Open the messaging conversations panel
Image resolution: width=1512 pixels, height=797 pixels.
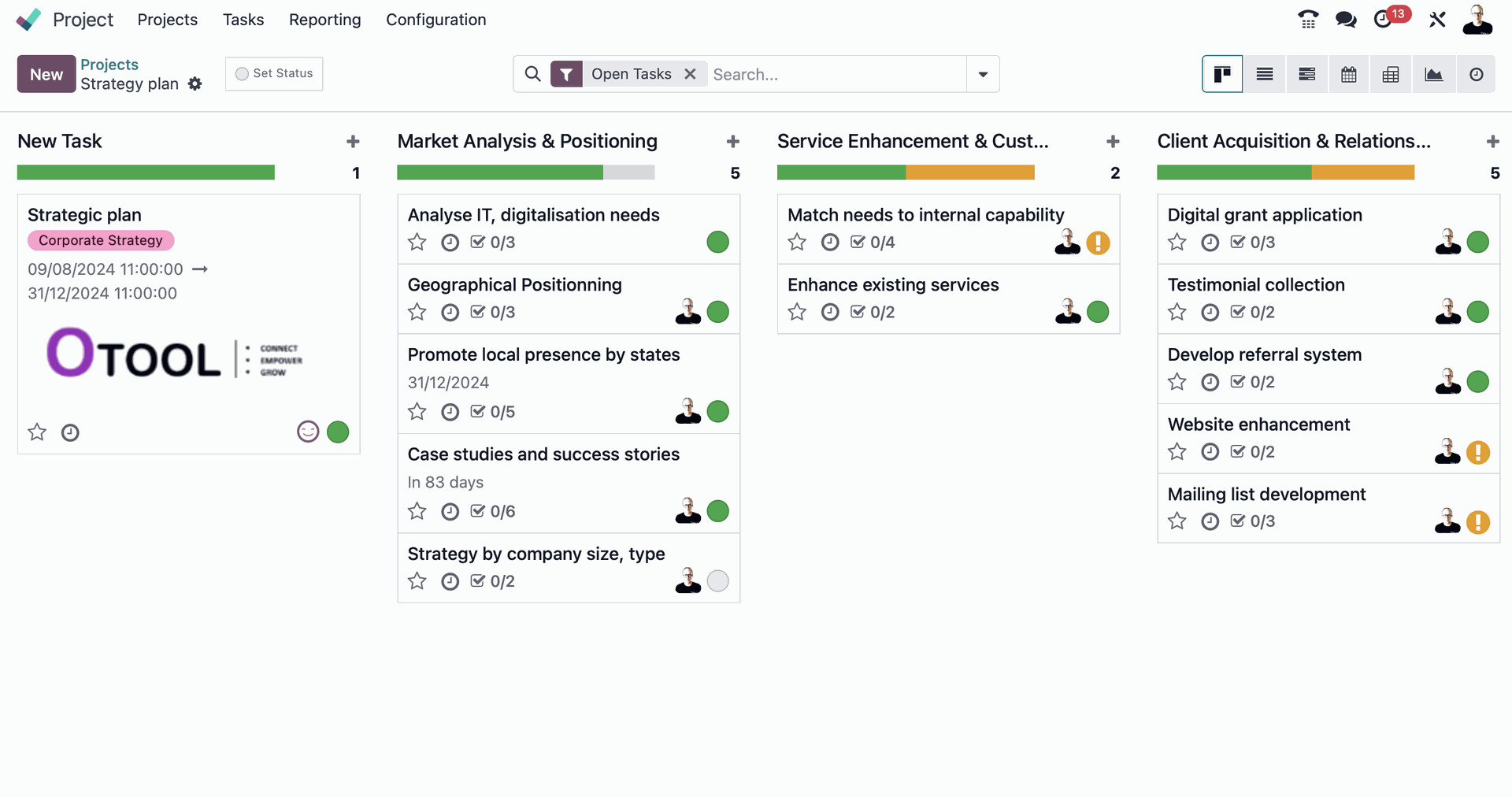[x=1346, y=19]
